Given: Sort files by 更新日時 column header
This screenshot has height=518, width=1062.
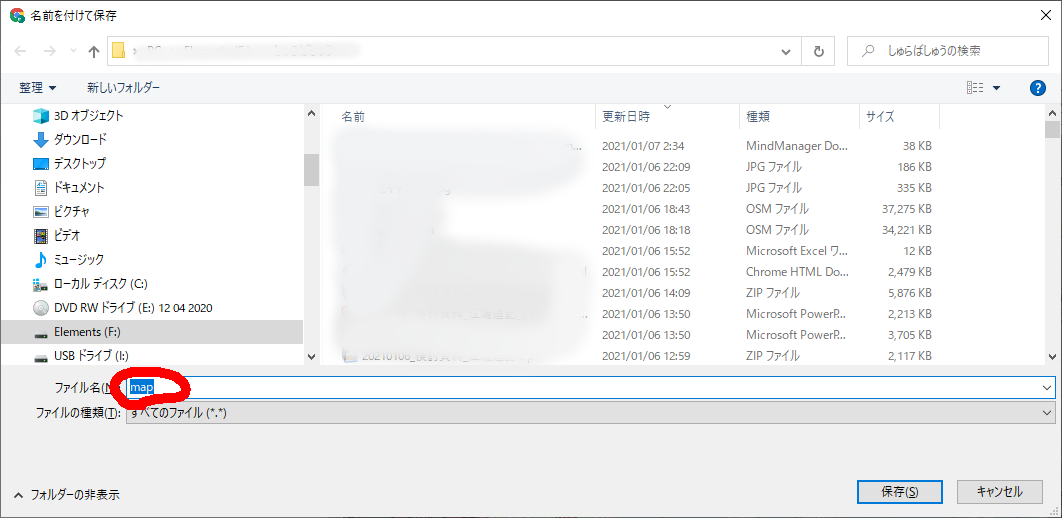Looking at the screenshot, I should [626, 117].
